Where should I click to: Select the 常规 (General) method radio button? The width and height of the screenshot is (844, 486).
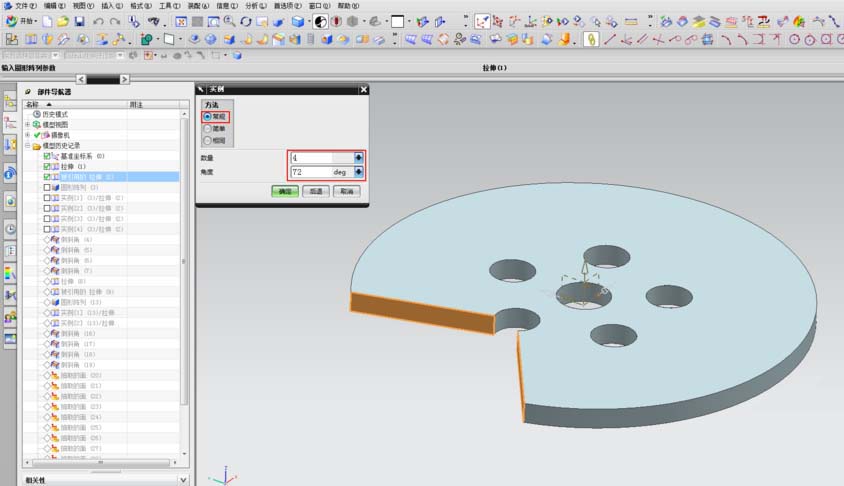207,116
